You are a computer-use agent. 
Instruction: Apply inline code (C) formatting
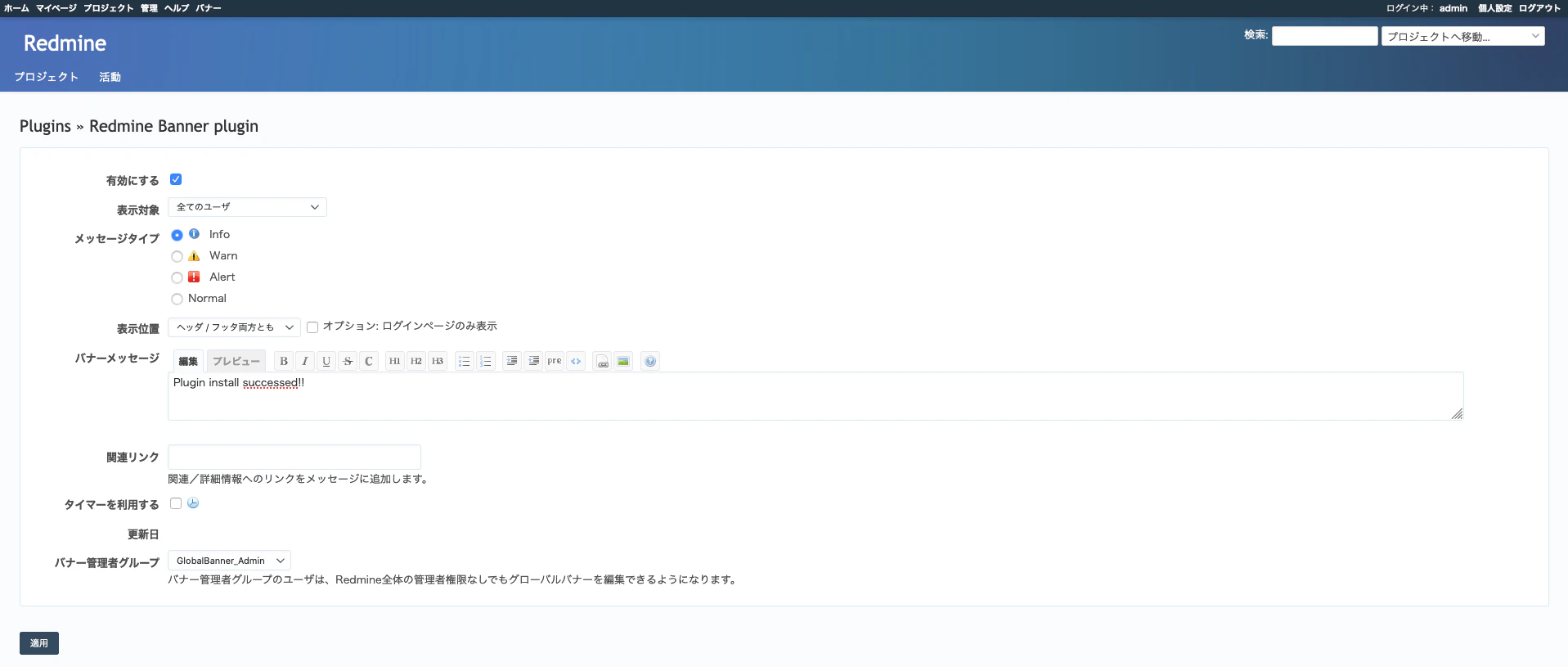tap(369, 361)
